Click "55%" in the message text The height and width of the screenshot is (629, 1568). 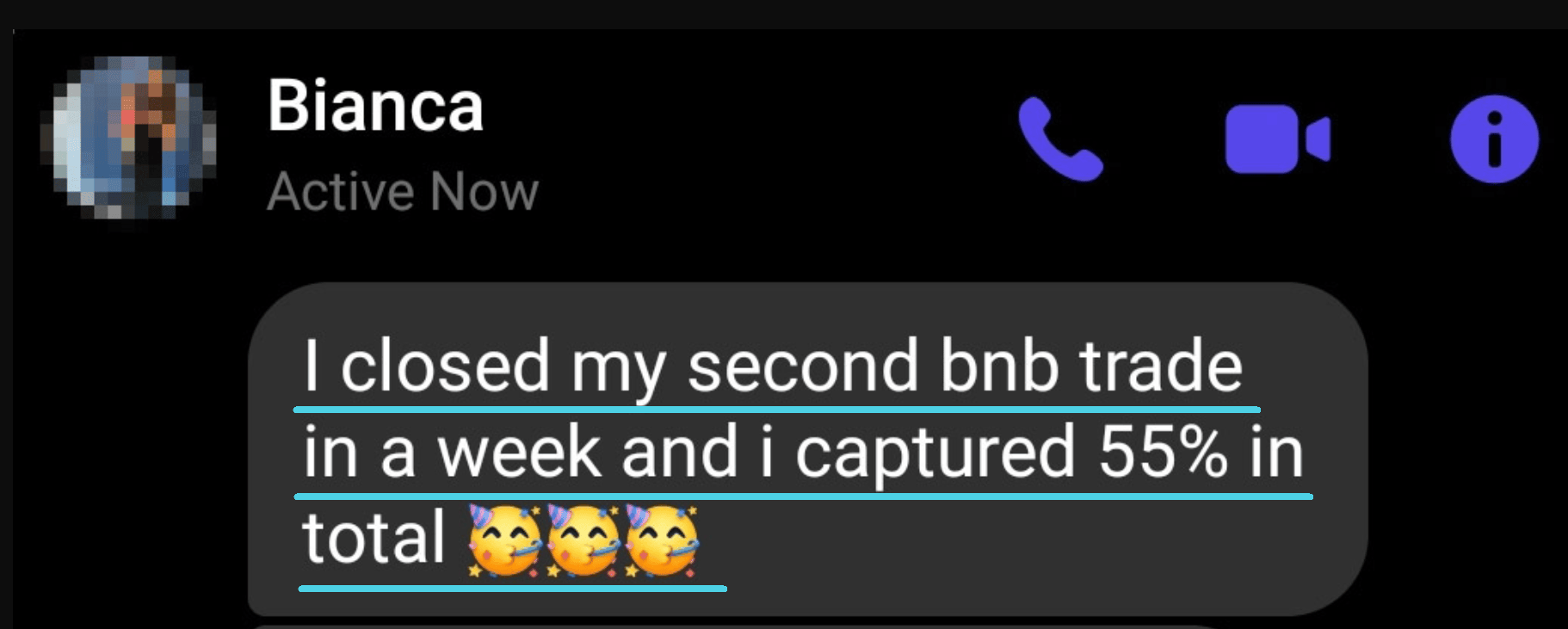[x=1164, y=452]
